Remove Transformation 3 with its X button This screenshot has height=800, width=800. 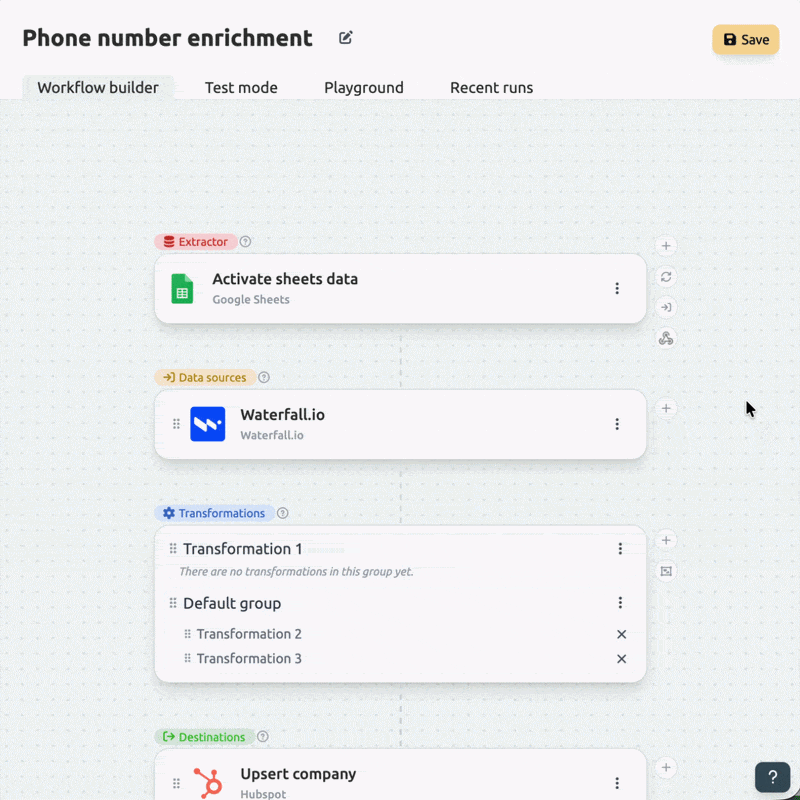click(x=621, y=659)
